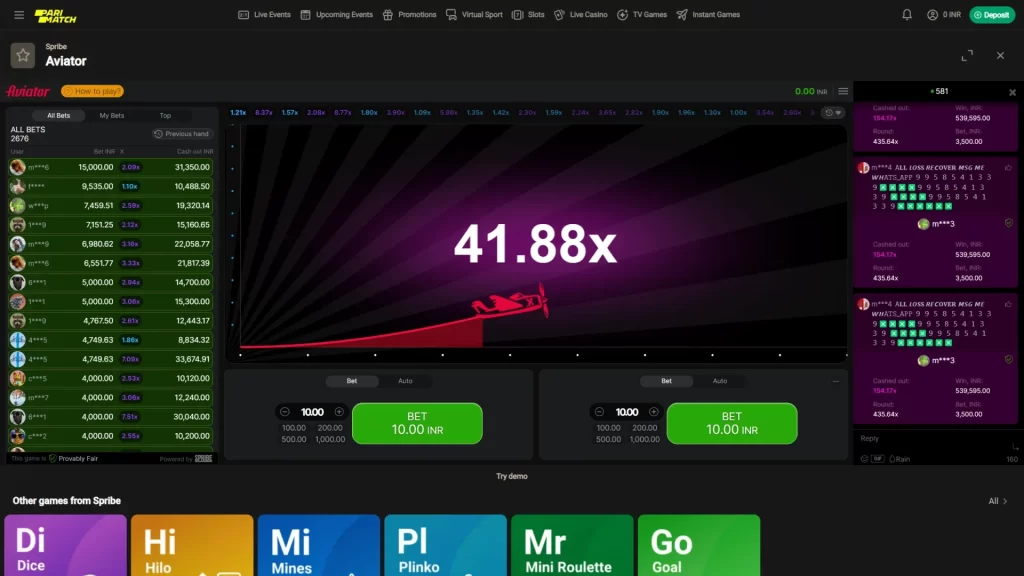The image size is (1024, 576).
Task: Close the chat panel
Action: (x=1012, y=92)
